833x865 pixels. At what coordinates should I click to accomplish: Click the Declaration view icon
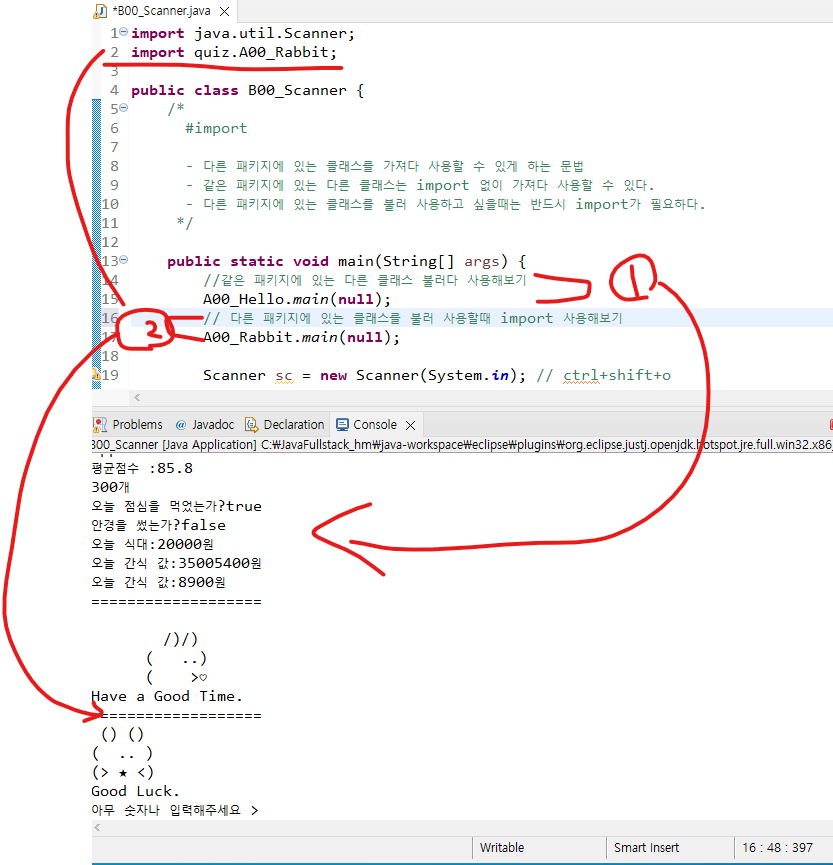tap(252, 424)
